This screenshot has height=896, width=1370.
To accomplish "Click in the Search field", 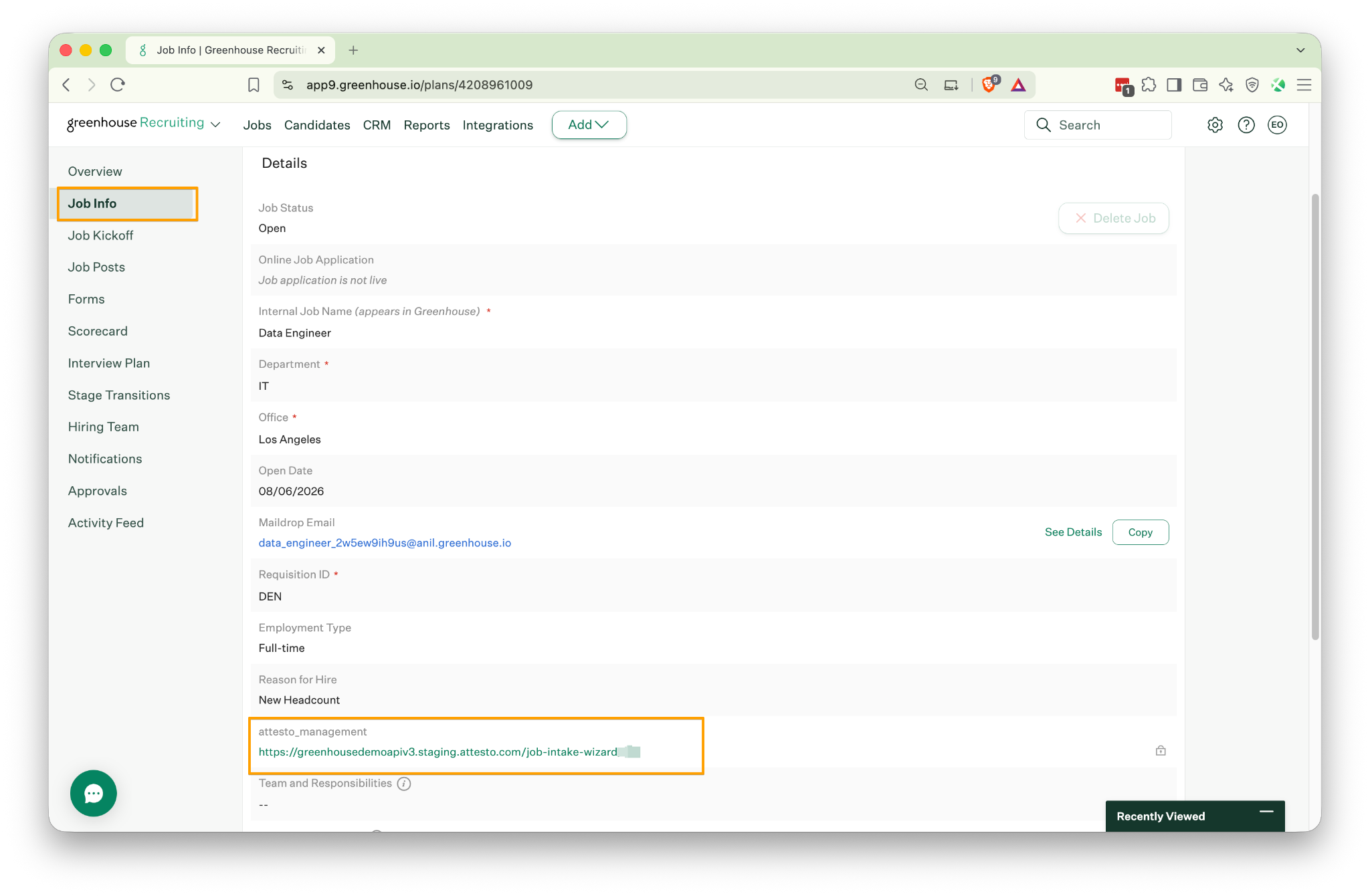I will 1098,125.
